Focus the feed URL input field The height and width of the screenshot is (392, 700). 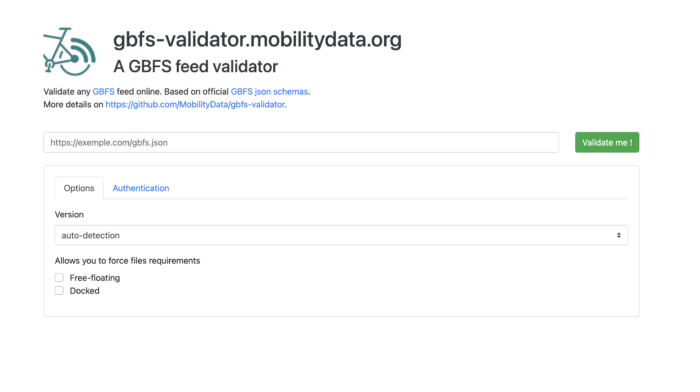click(301, 142)
